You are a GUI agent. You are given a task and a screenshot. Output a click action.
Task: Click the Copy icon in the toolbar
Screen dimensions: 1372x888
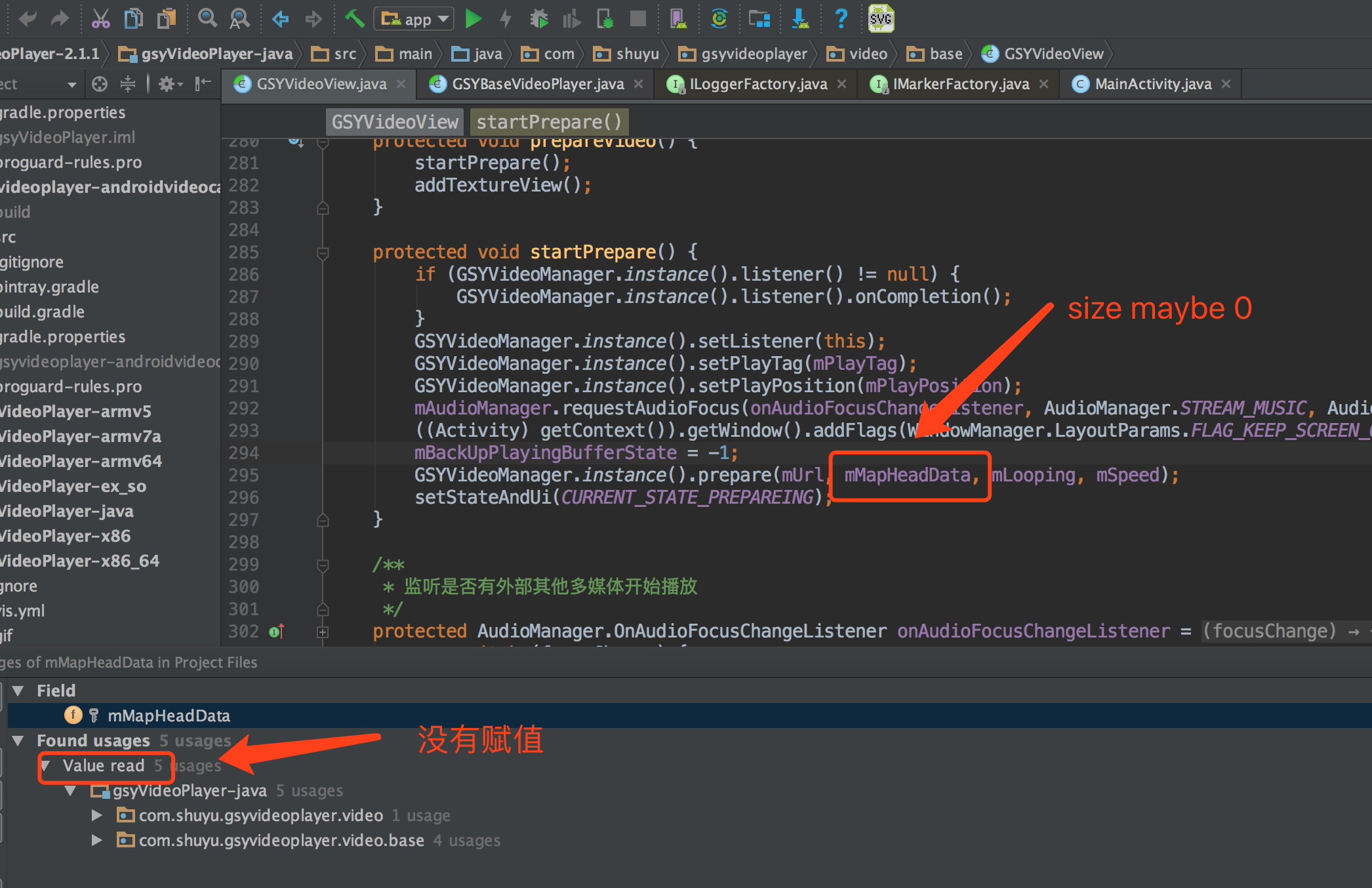click(133, 18)
